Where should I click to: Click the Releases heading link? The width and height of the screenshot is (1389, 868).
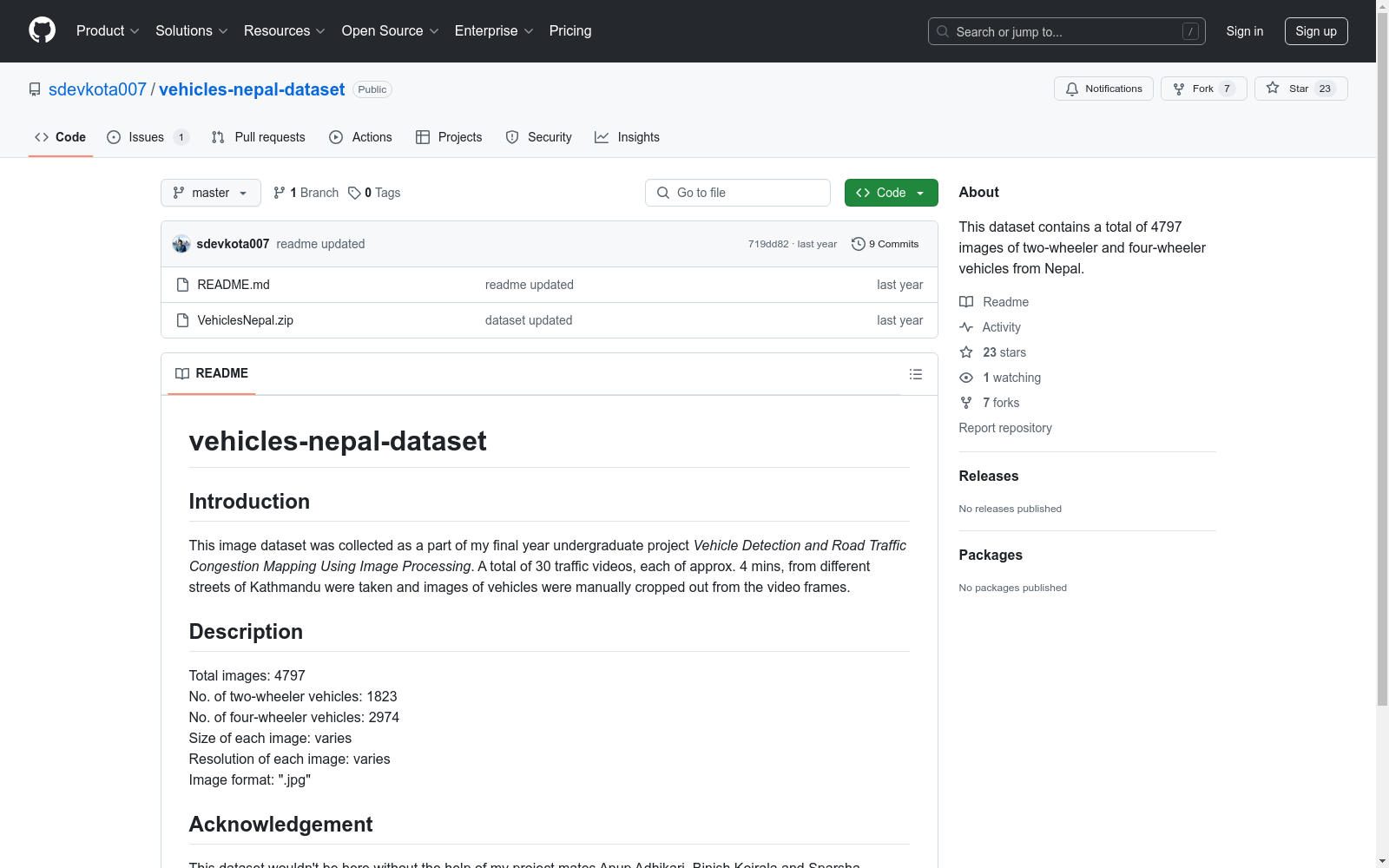pyautogui.click(x=989, y=476)
